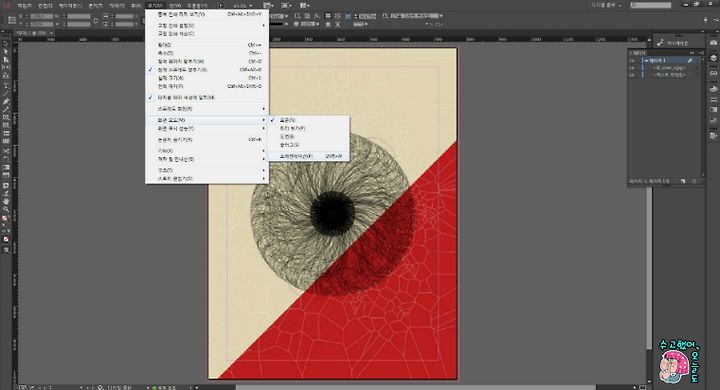The height and width of the screenshot is (390, 720).
Task: Select the Selection tool in the toolbox
Action: click(6, 44)
